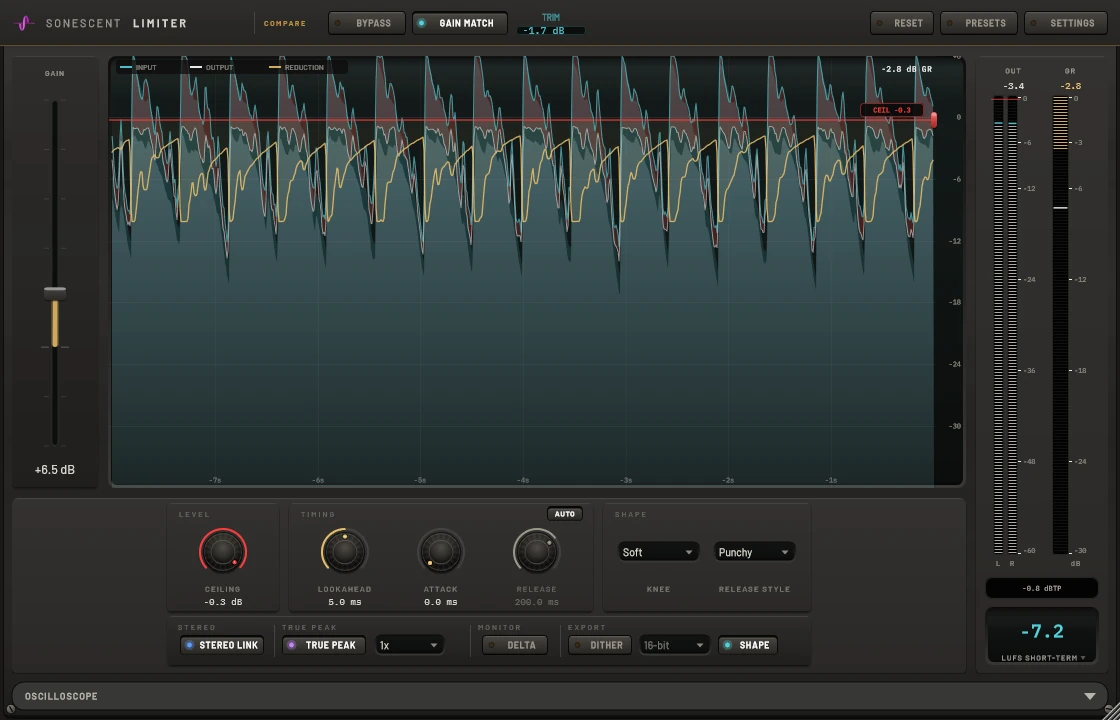This screenshot has width=1120, height=720.
Task: Click the CEILING knob
Action: point(223,551)
